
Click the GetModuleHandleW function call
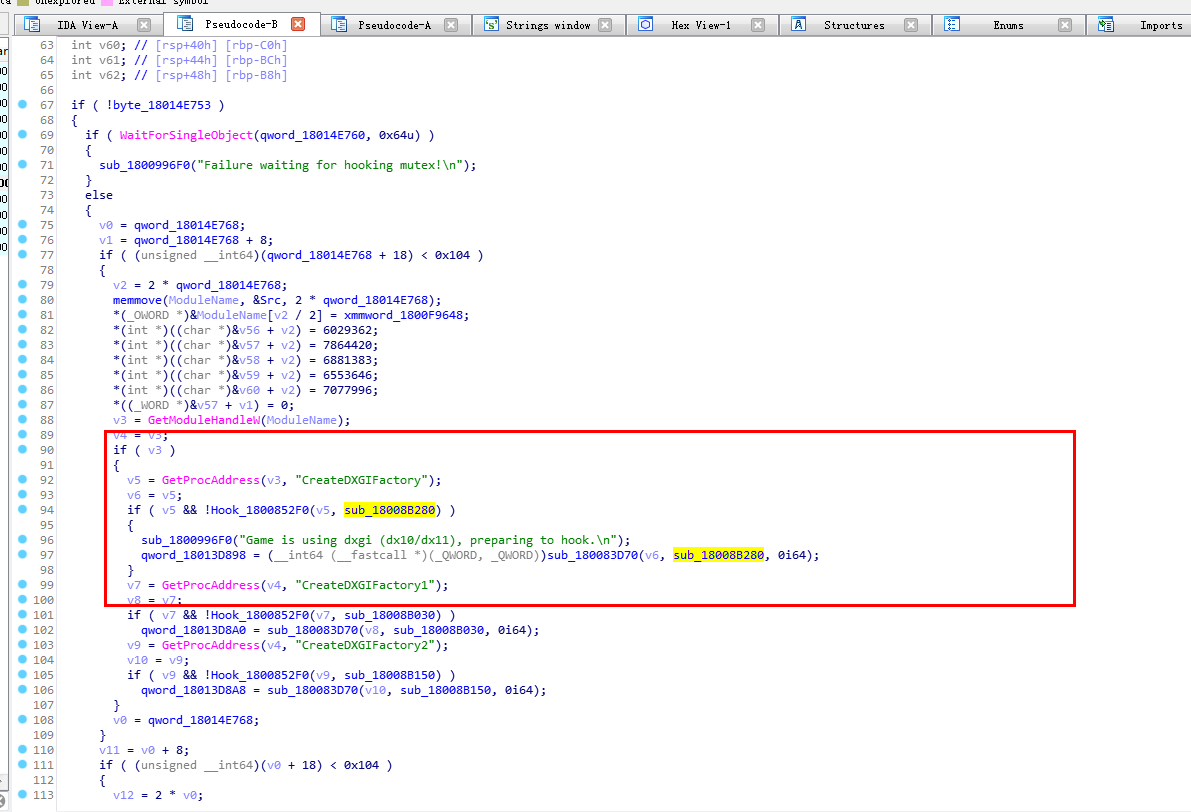[x=204, y=420]
